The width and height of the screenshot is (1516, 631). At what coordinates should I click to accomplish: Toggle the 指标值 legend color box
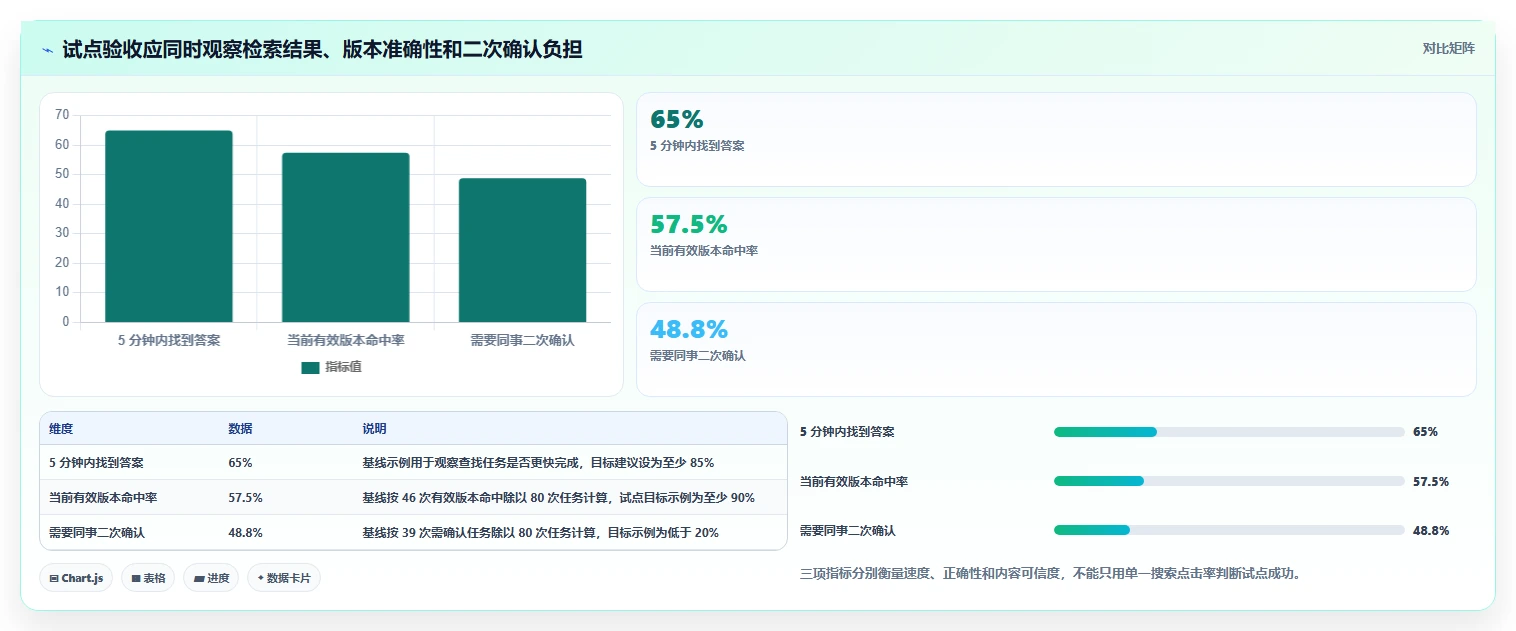pyautogui.click(x=310, y=367)
